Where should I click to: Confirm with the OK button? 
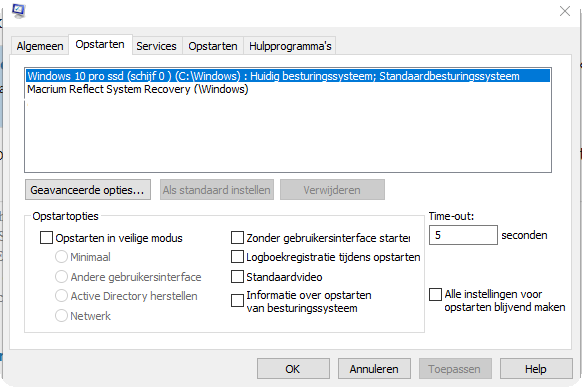tap(293, 368)
